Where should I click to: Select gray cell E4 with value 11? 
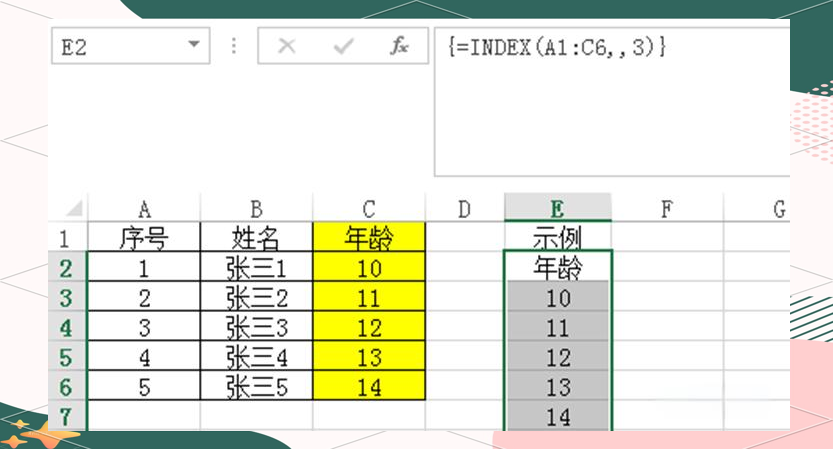(x=558, y=327)
